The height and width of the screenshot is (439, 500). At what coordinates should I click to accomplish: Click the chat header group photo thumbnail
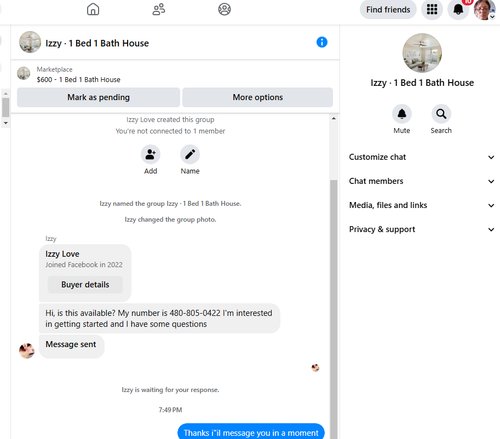(x=30, y=42)
